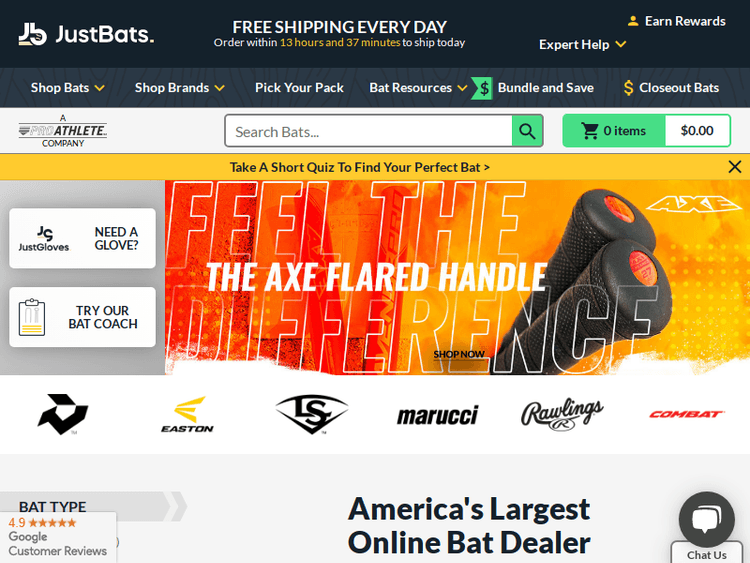Go to Closeout Bats
The height and width of the screenshot is (563, 750).
tap(671, 88)
